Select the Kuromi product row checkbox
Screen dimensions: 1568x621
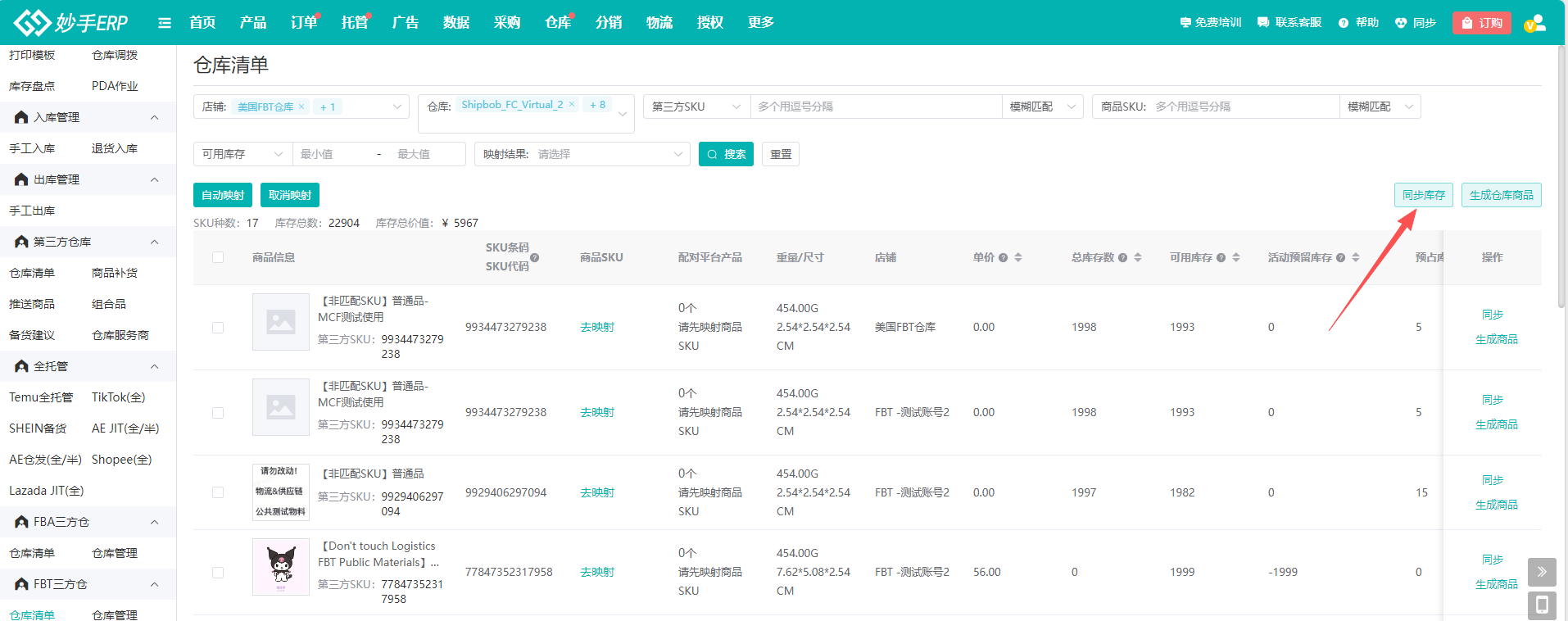point(218,573)
